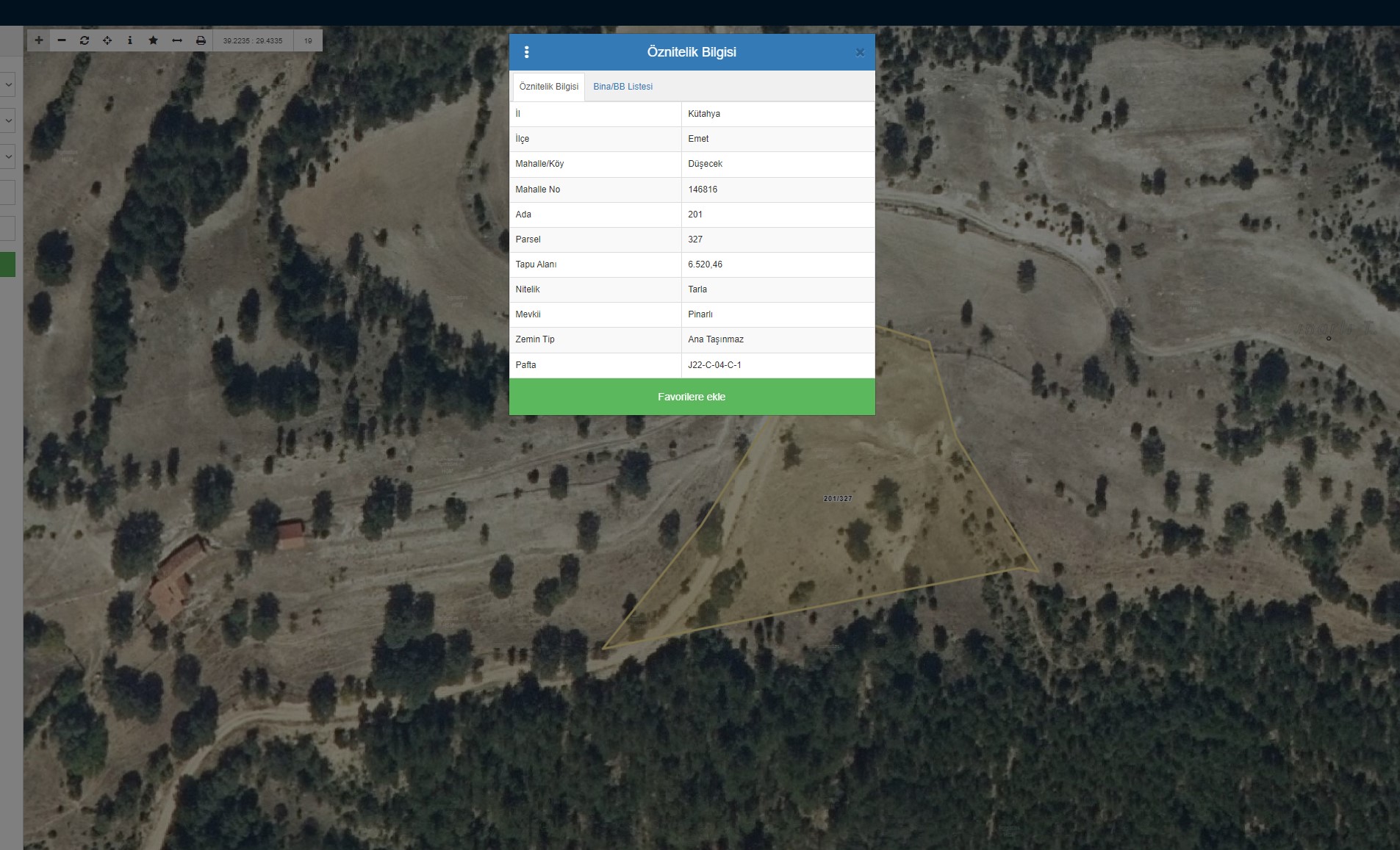Click the first empty input field in left panel
This screenshot has width=1400, height=850.
tap(7, 192)
